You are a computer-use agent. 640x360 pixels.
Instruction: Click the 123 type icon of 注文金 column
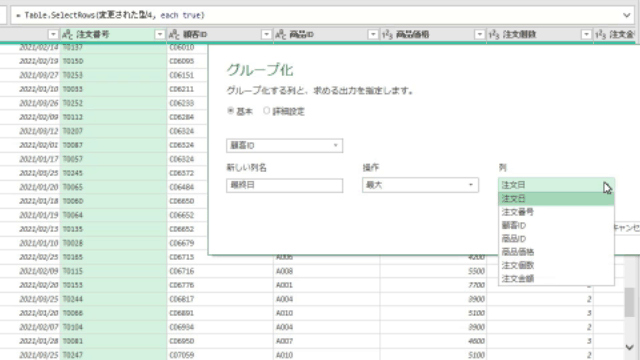click(600, 35)
